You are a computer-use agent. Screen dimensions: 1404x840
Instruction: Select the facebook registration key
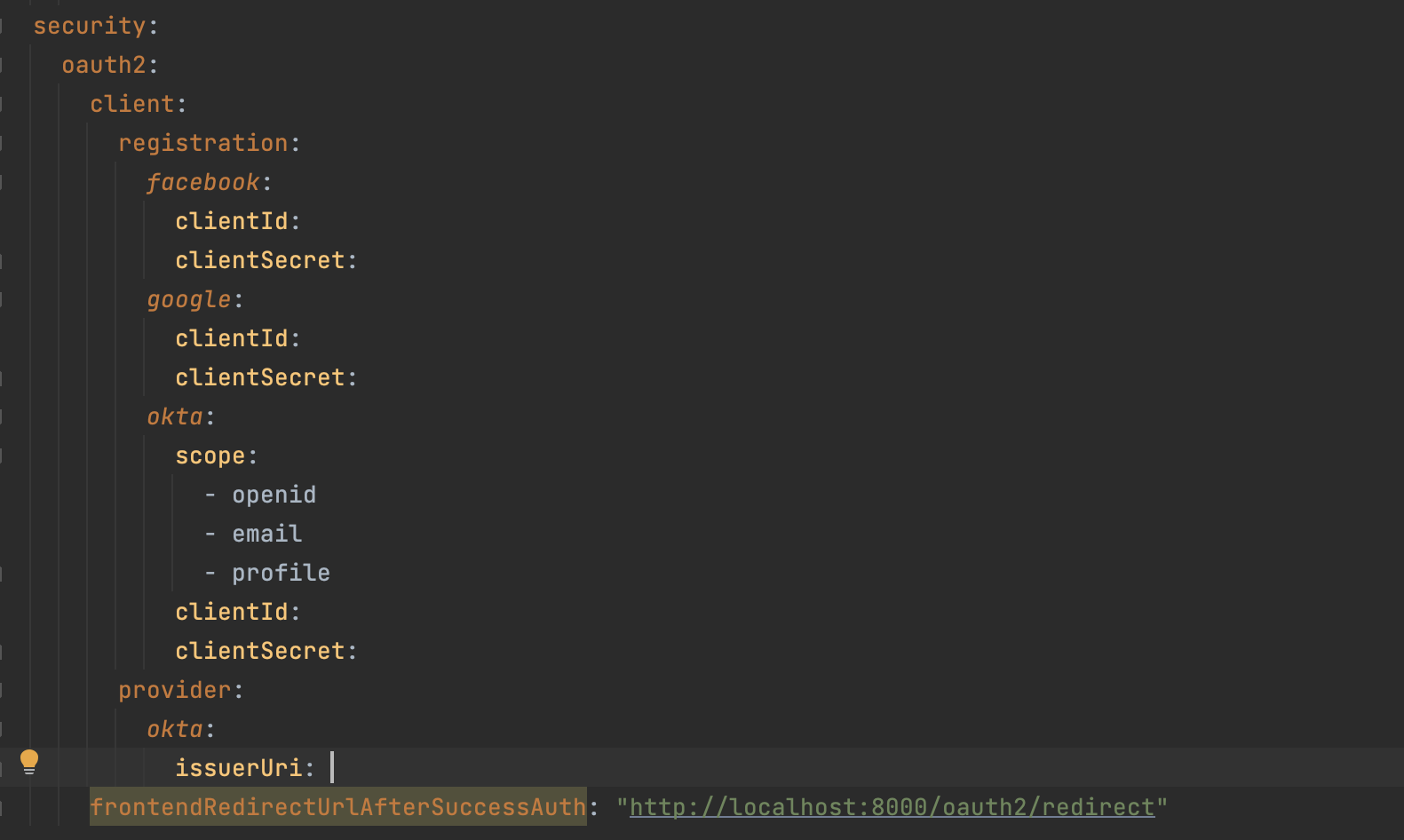coord(202,182)
